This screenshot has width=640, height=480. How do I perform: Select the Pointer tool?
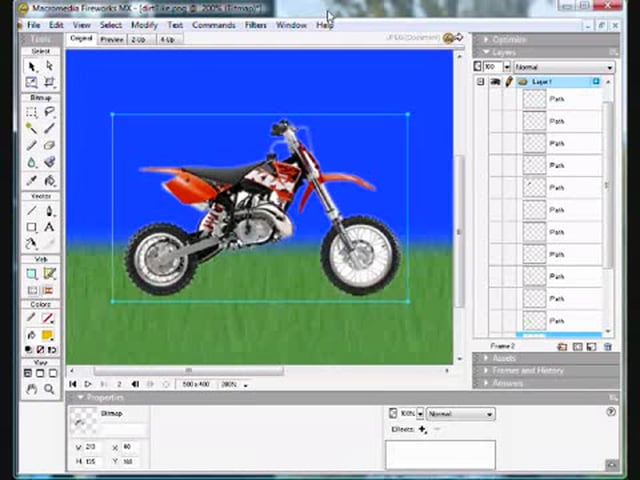[x=31, y=66]
